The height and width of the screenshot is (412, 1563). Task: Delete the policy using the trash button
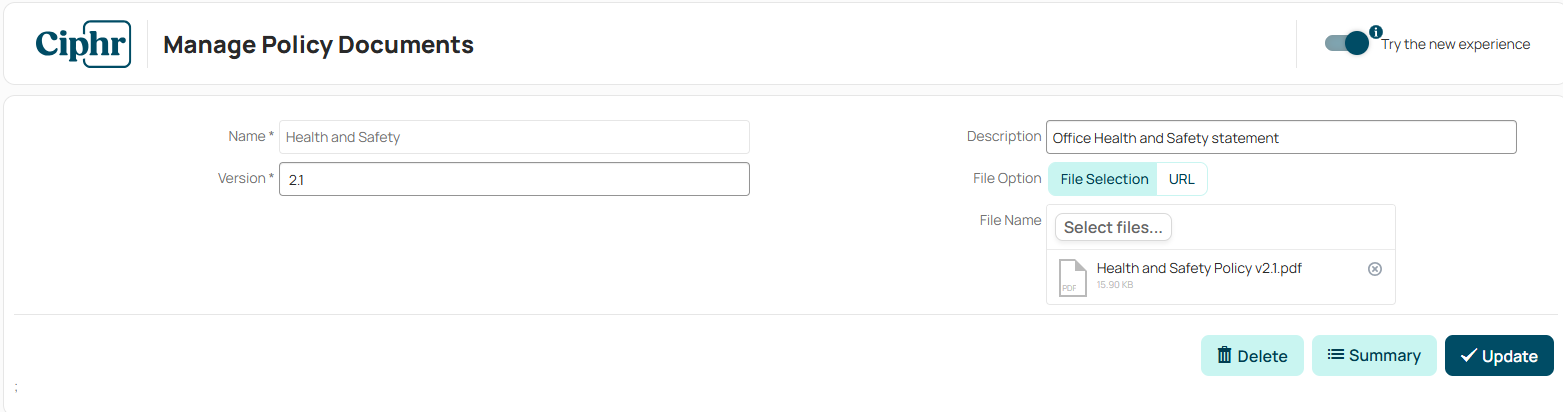point(1252,355)
